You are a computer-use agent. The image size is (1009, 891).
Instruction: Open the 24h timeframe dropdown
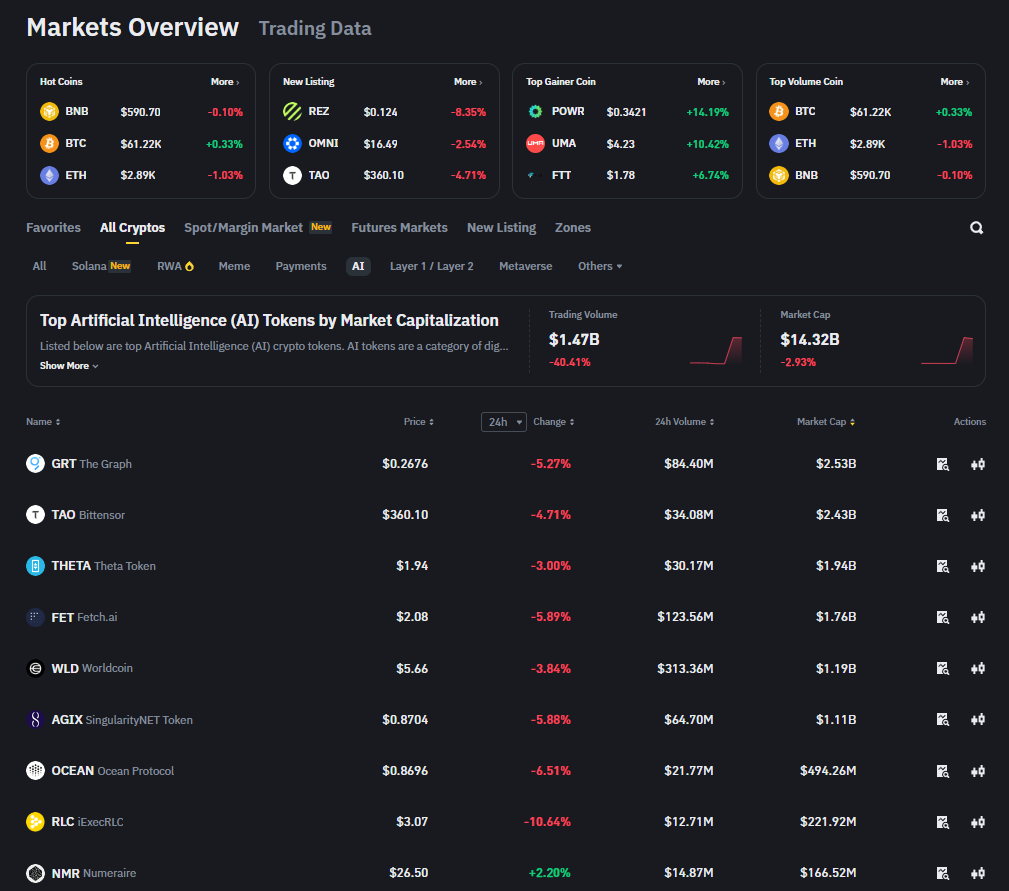(504, 422)
